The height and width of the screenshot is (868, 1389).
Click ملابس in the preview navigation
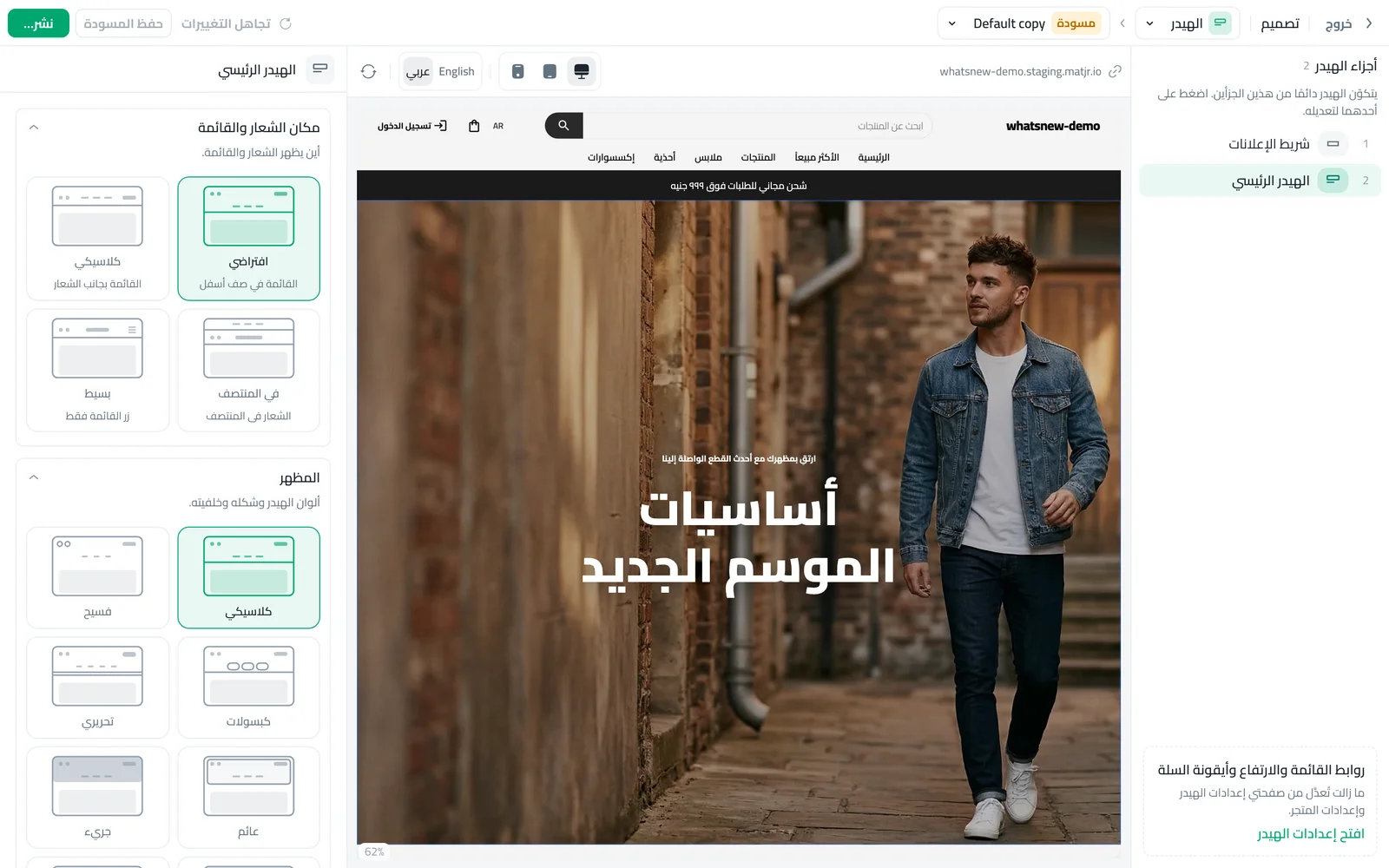pyautogui.click(x=708, y=157)
